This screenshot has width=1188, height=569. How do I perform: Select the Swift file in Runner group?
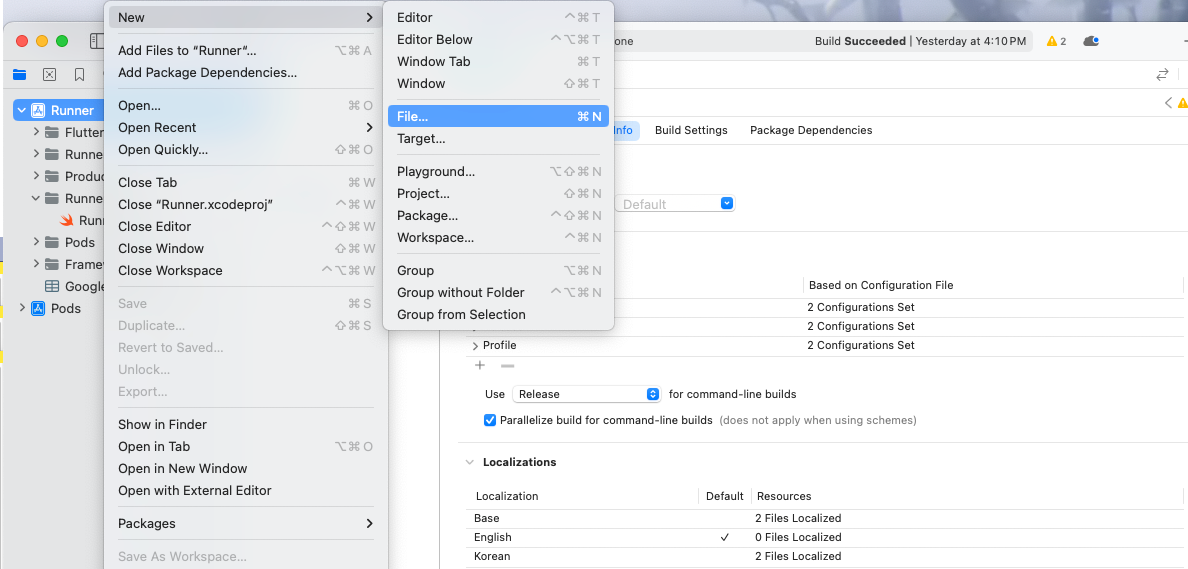click(x=67, y=220)
